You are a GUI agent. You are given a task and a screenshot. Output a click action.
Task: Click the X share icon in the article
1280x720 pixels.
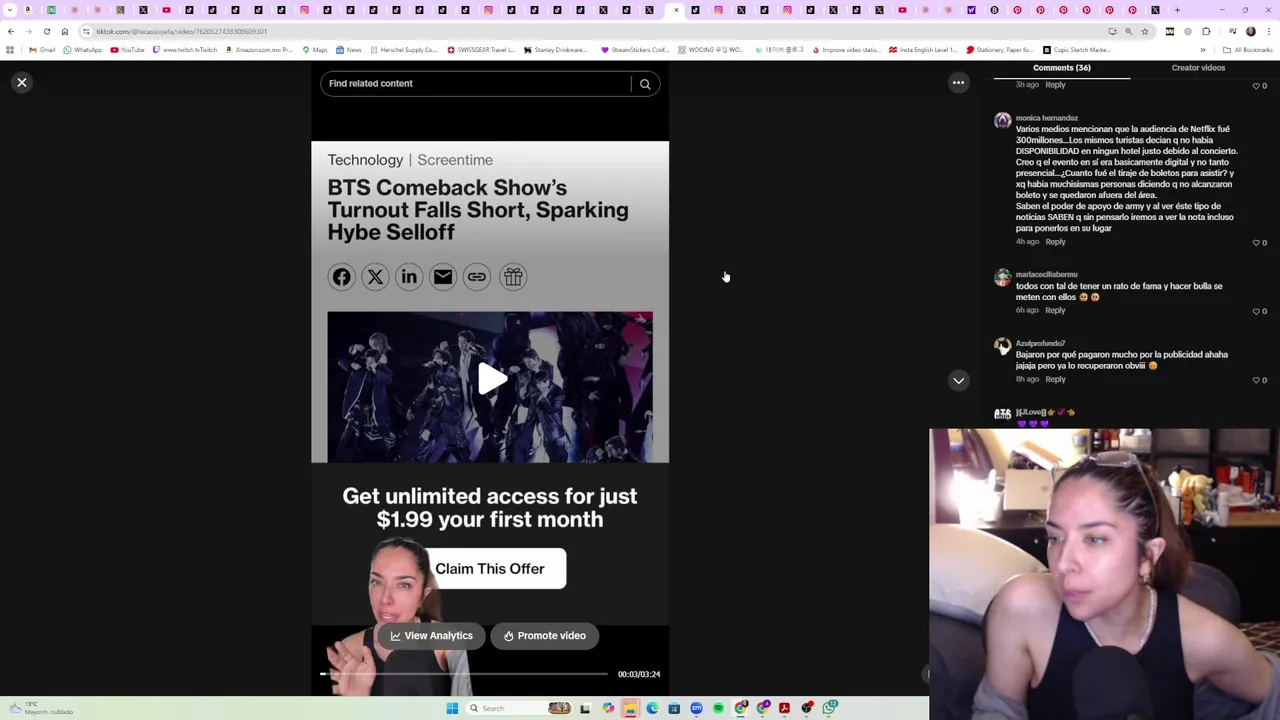tap(375, 277)
